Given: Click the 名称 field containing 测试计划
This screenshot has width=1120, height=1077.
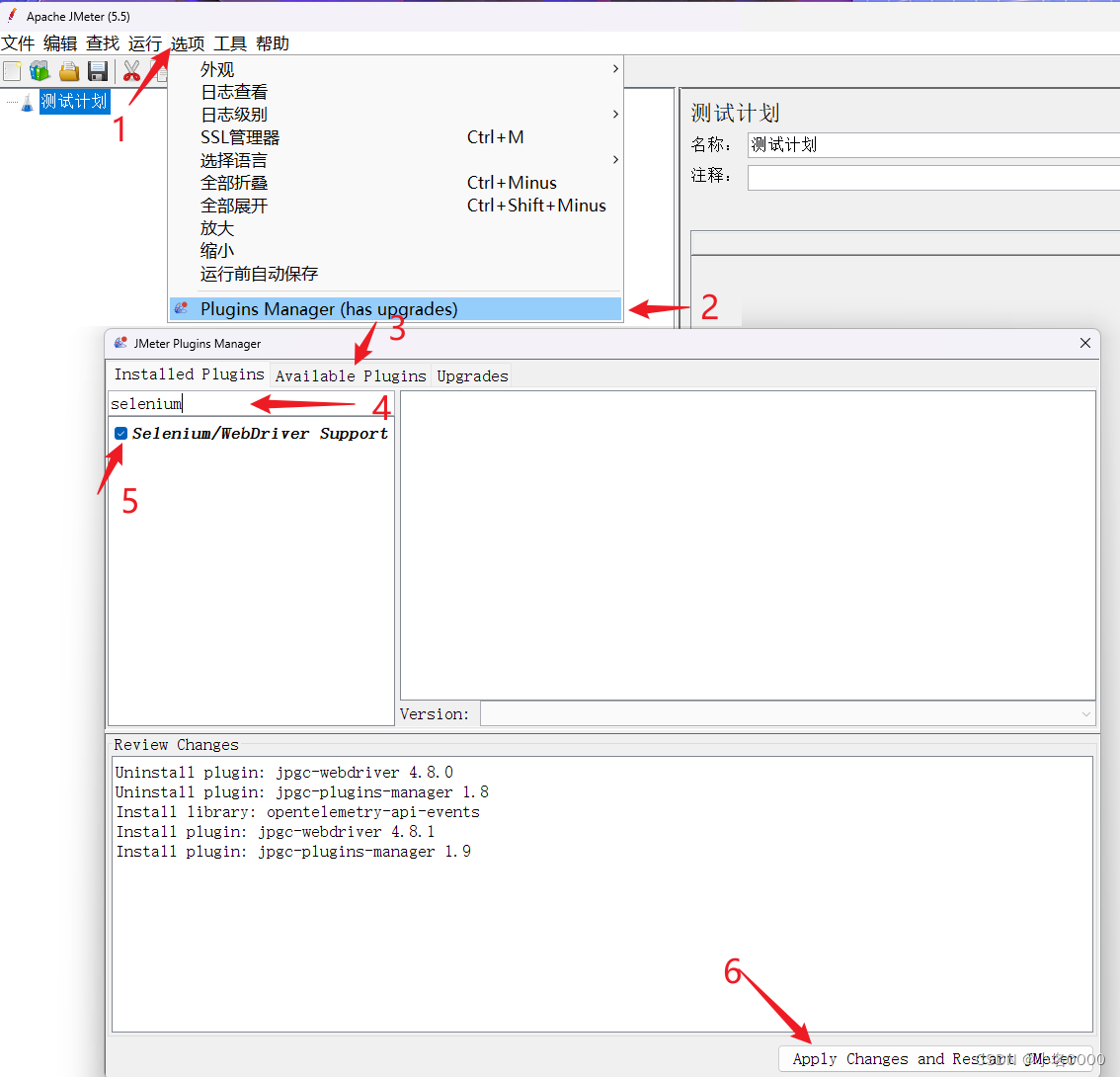Looking at the screenshot, I should tap(933, 144).
